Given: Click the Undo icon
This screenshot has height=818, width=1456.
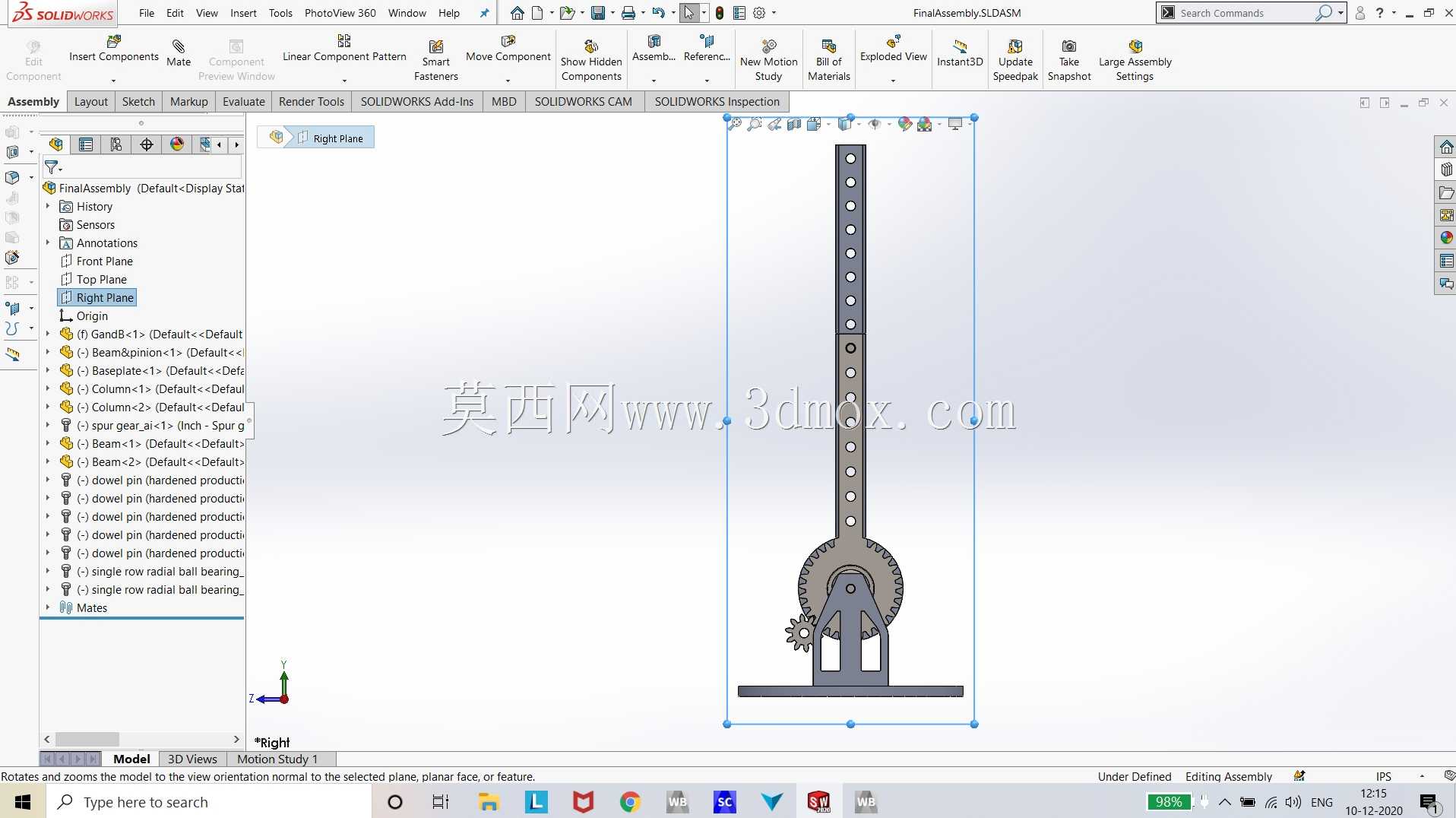Looking at the screenshot, I should click(659, 13).
